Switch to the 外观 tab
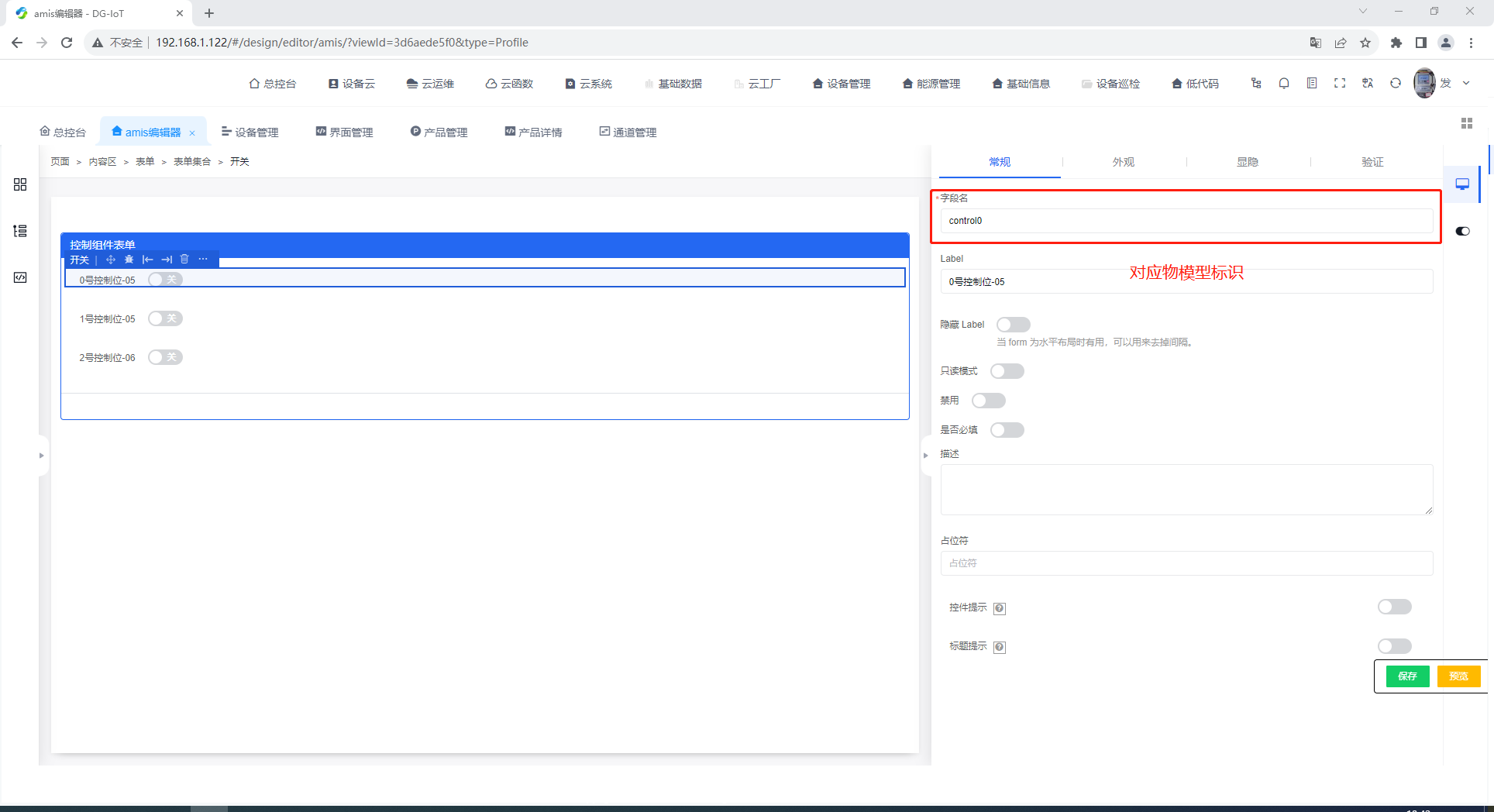 1124,162
